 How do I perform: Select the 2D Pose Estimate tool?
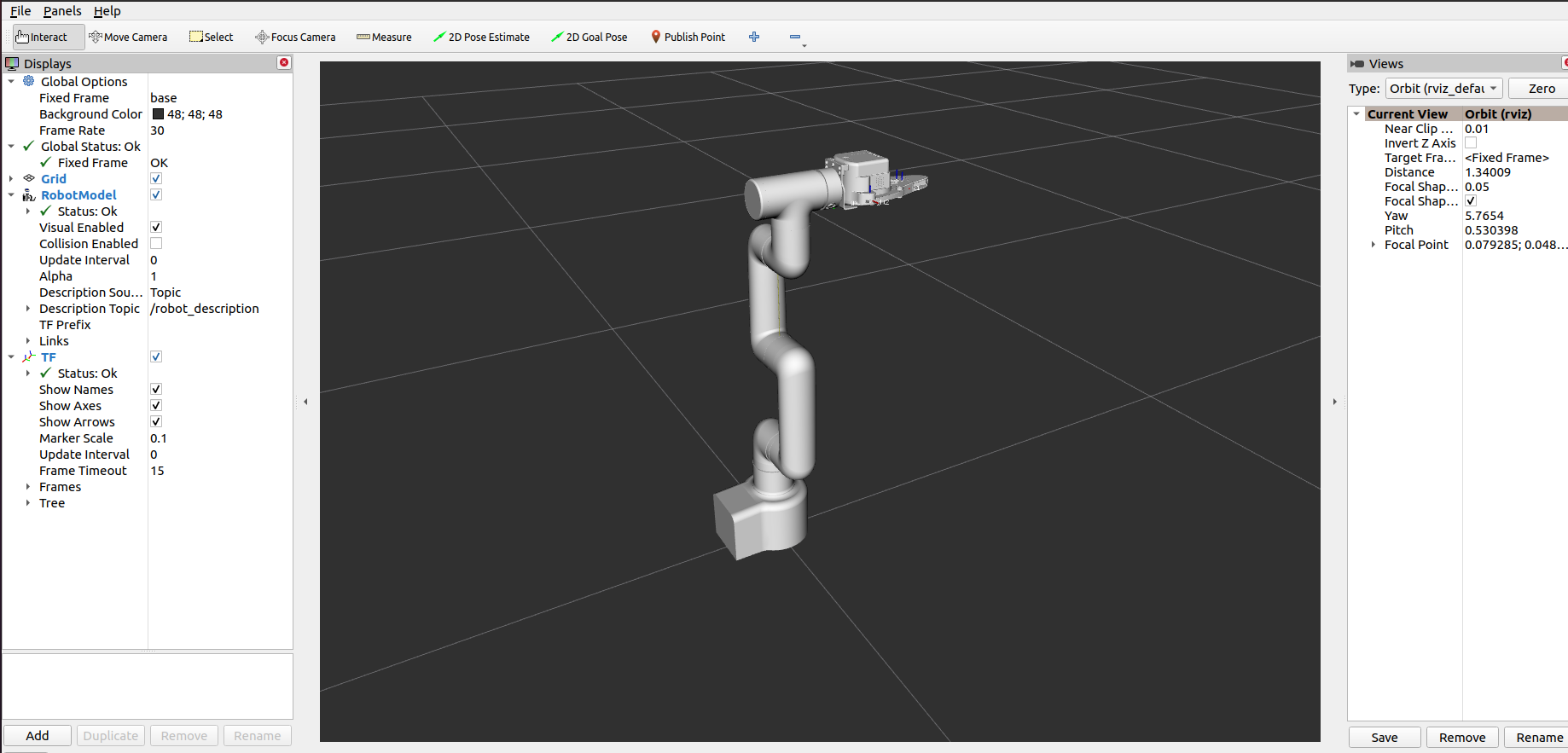(x=481, y=37)
